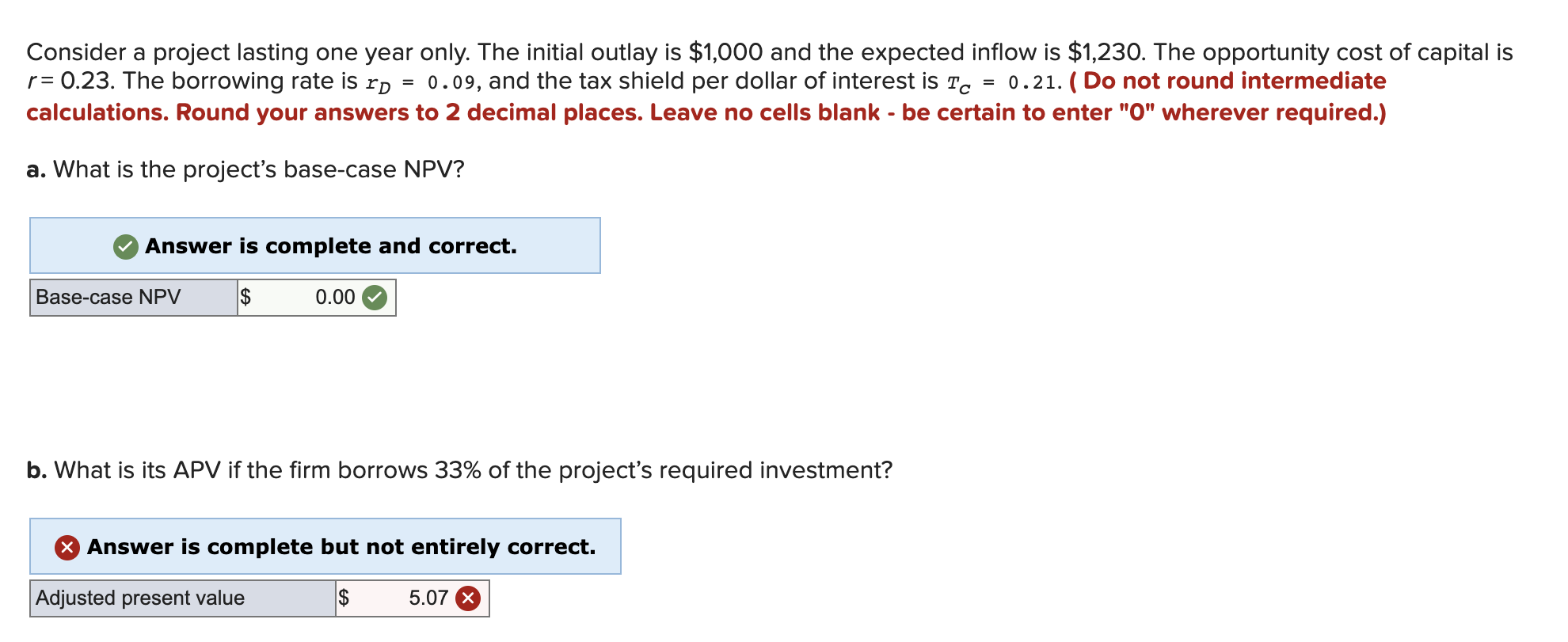Image resolution: width=1568 pixels, height=642 pixels.
Task: Click the red X beside Answer is complete but not entirely correct
Action: pos(67,547)
